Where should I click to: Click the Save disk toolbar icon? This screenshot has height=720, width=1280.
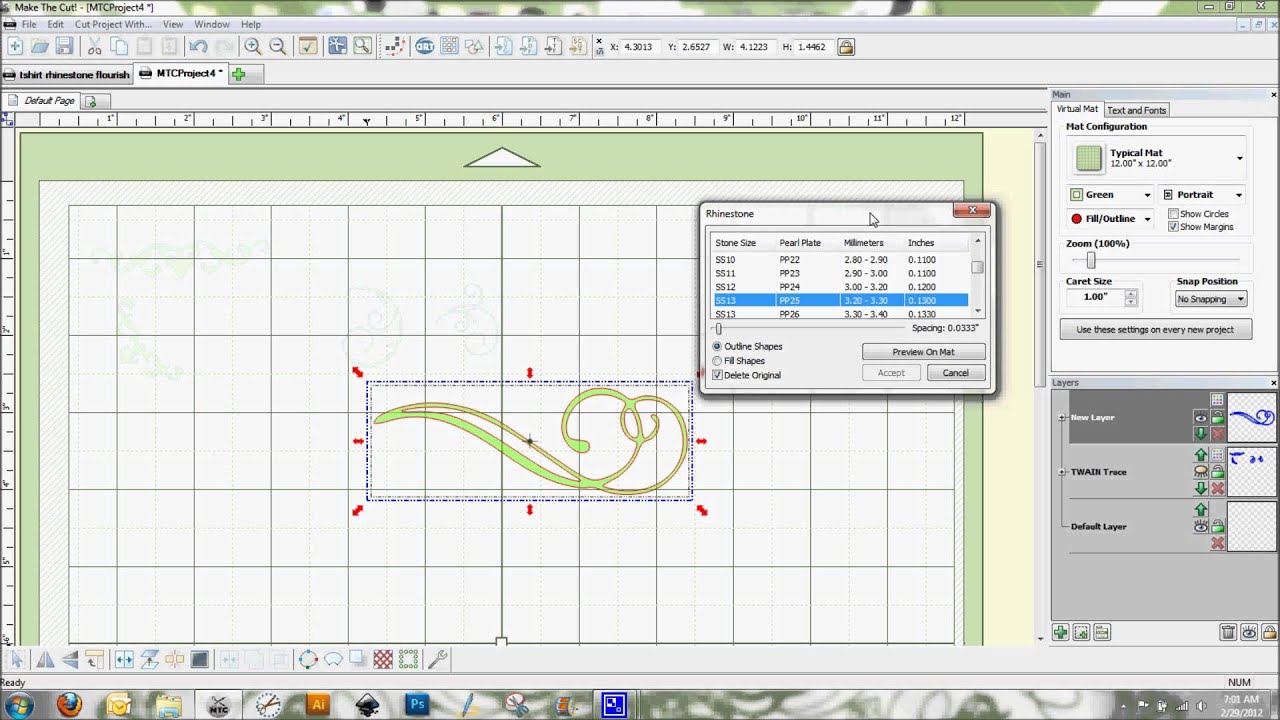pos(64,46)
